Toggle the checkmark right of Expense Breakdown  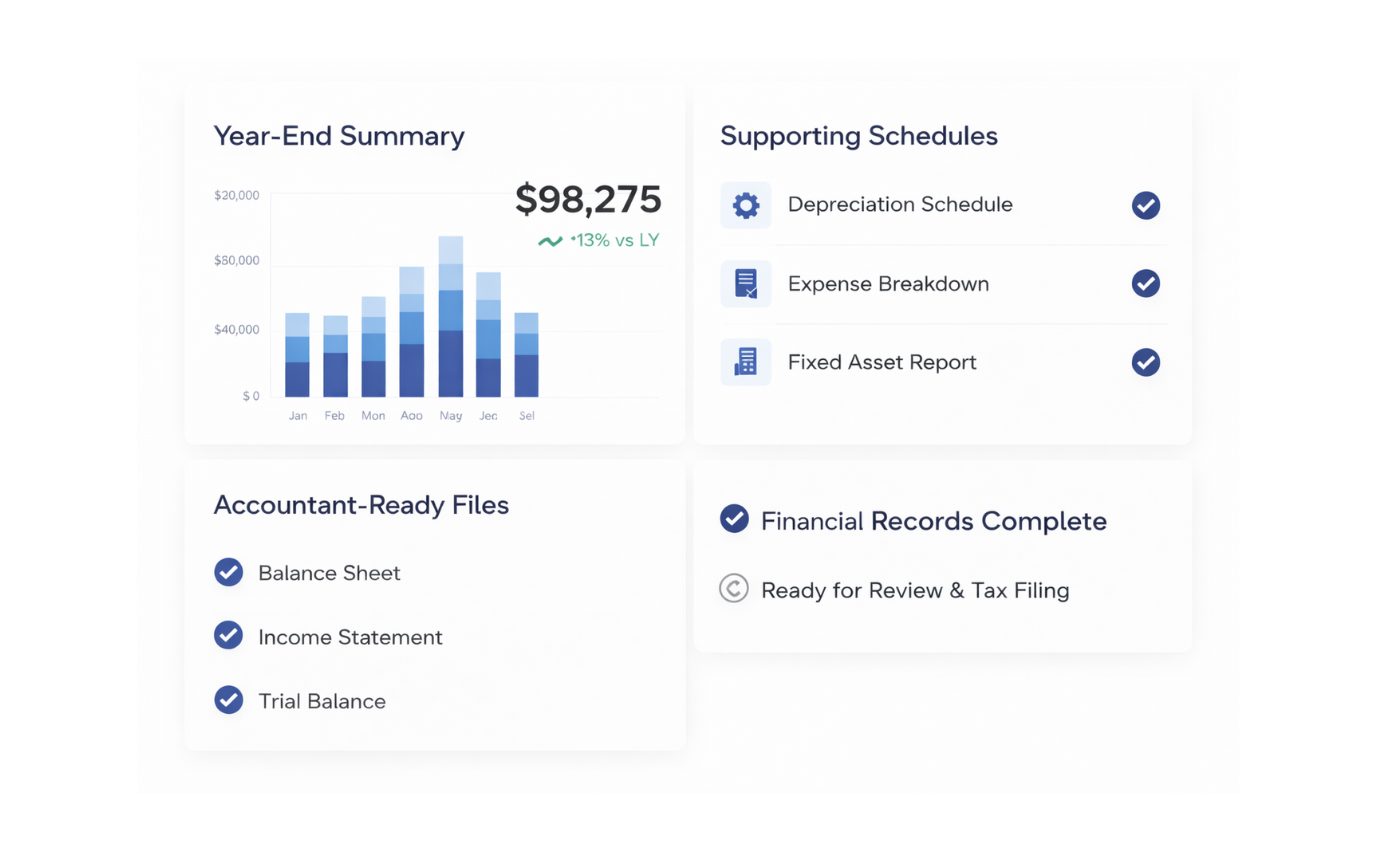pyautogui.click(x=1145, y=284)
